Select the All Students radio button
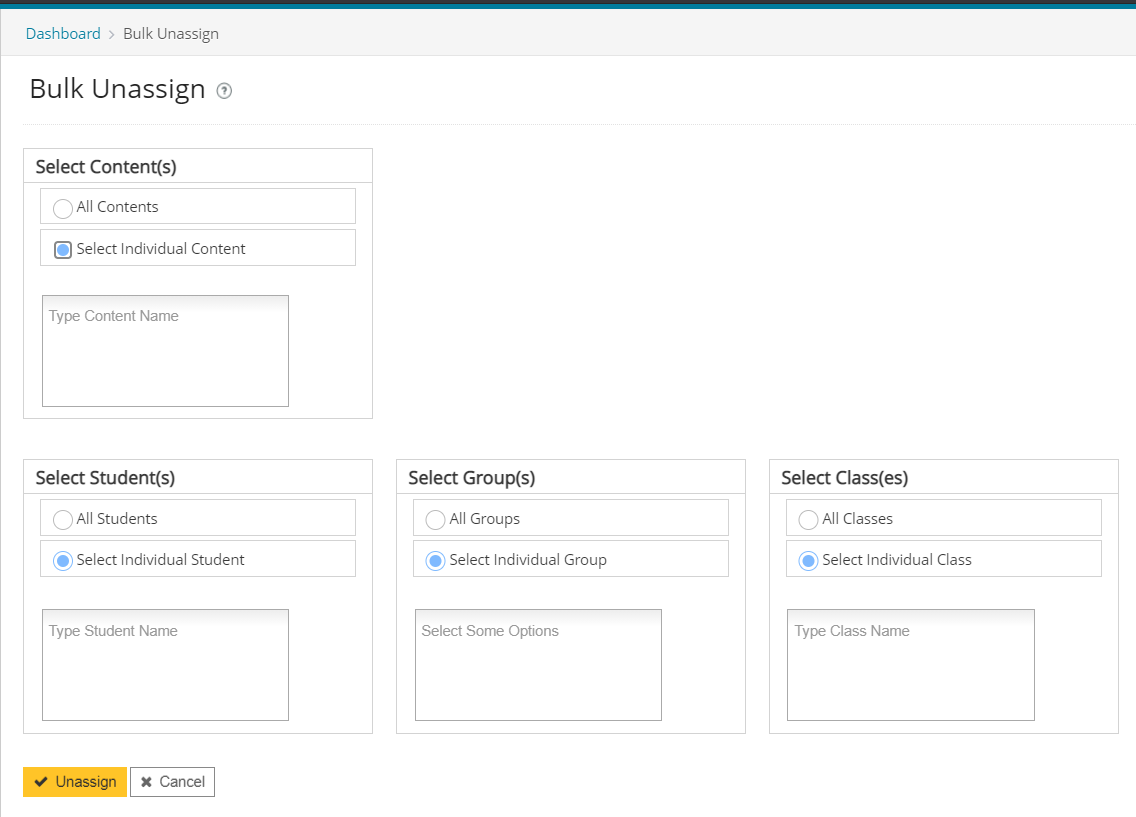This screenshot has width=1136, height=817. 62,518
